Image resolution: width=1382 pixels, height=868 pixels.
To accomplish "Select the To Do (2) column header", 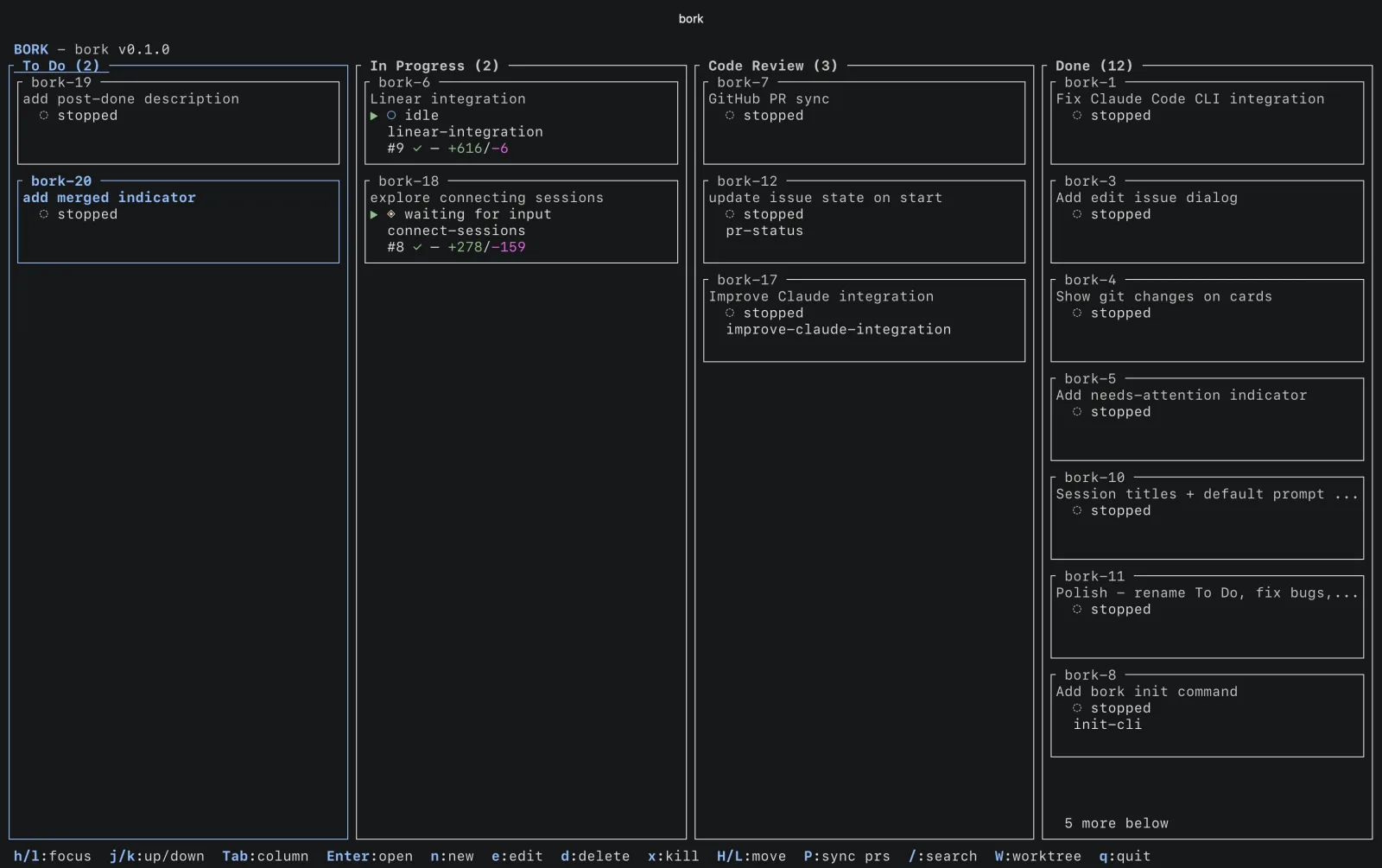I will [x=61, y=66].
